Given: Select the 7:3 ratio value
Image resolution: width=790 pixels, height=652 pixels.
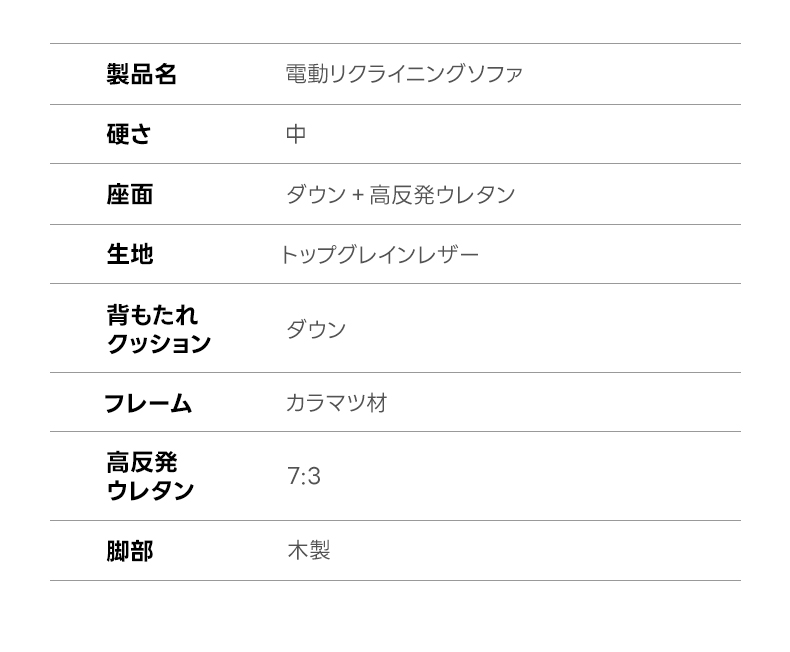Looking at the screenshot, I should pyautogui.click(x=304, y=476).
